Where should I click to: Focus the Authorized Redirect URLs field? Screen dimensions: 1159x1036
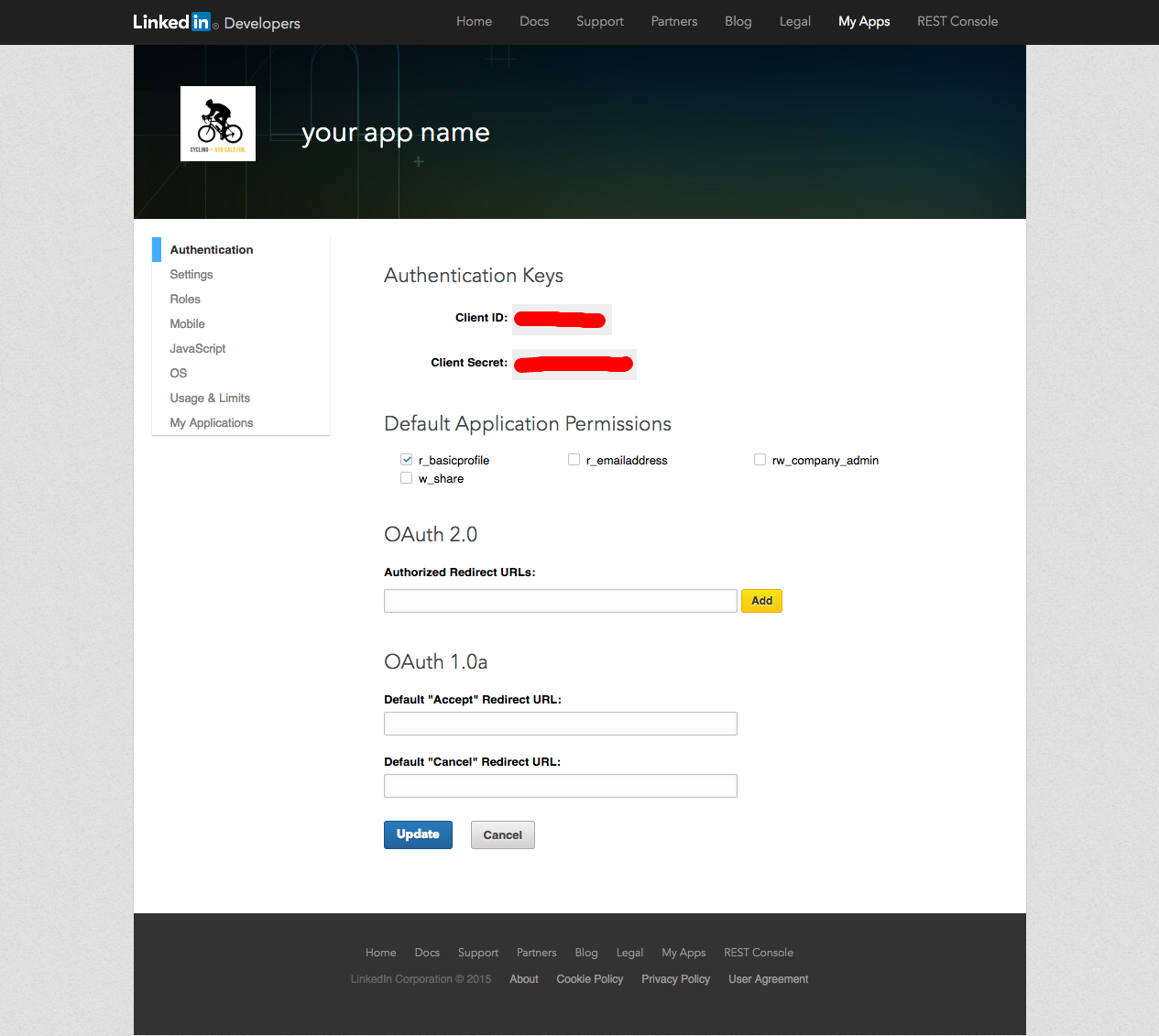click(x=560, y=601)
